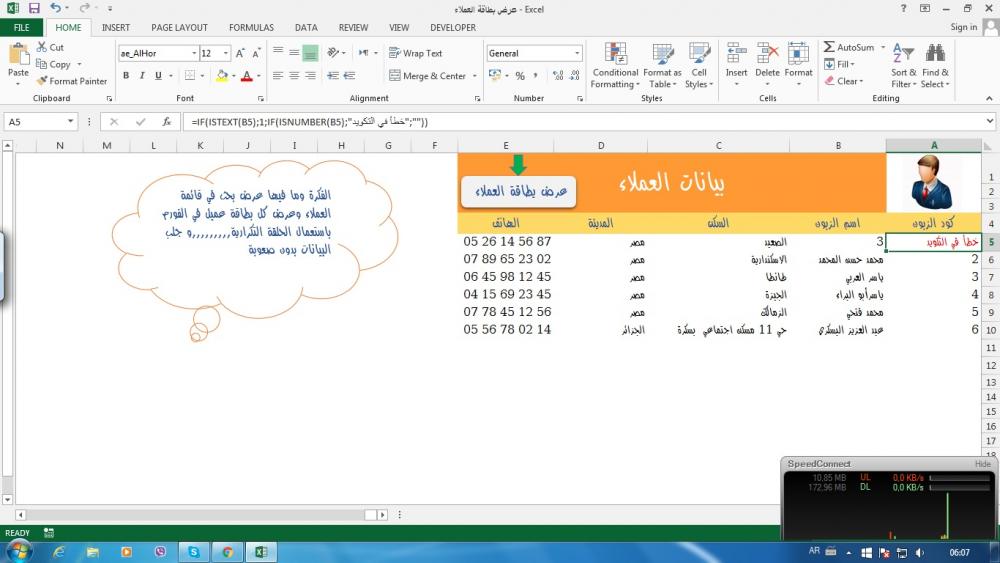Screen dimensions: 1000x563
Task: Click the Insert Function fx icon
Action: (166, 121)
